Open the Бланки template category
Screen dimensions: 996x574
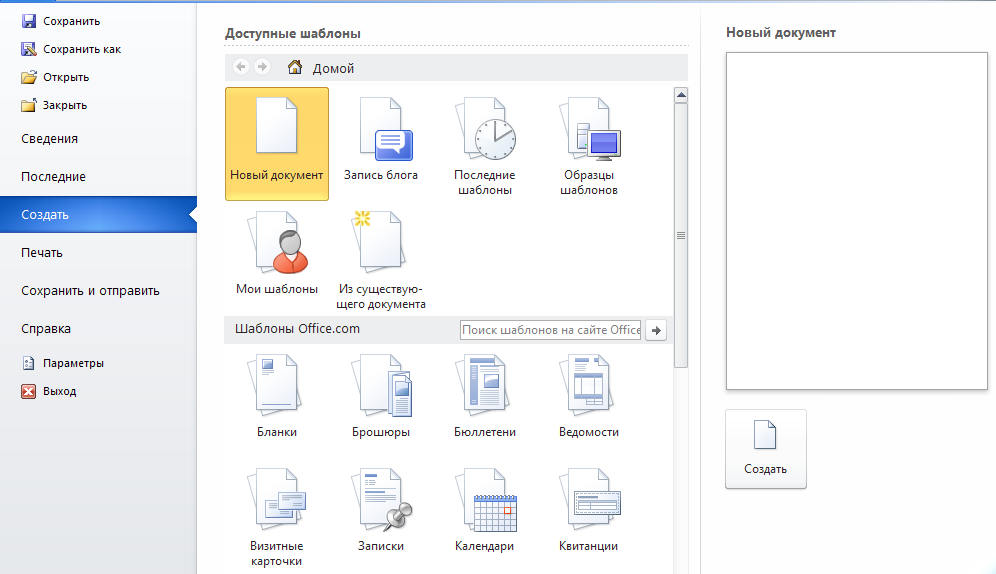tap(277, 396)
